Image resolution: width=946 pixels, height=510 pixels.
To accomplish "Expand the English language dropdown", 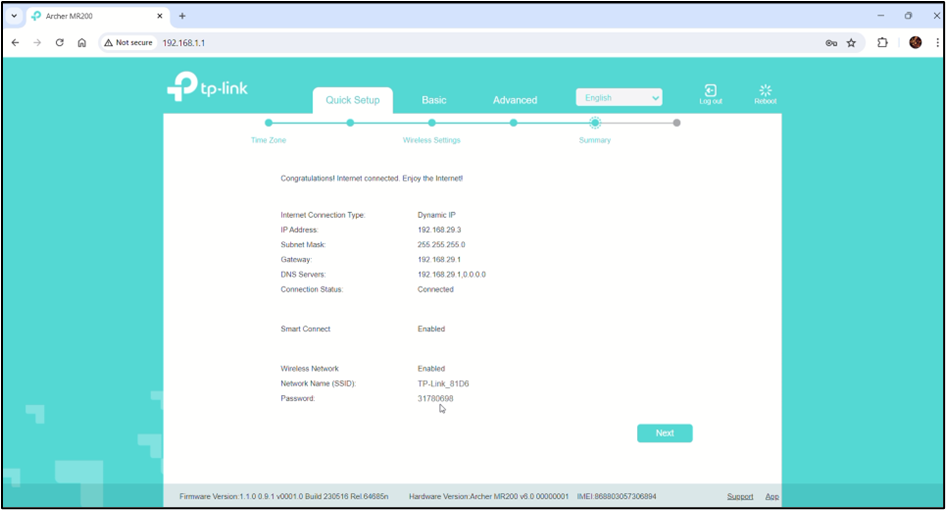I will 619,98.
